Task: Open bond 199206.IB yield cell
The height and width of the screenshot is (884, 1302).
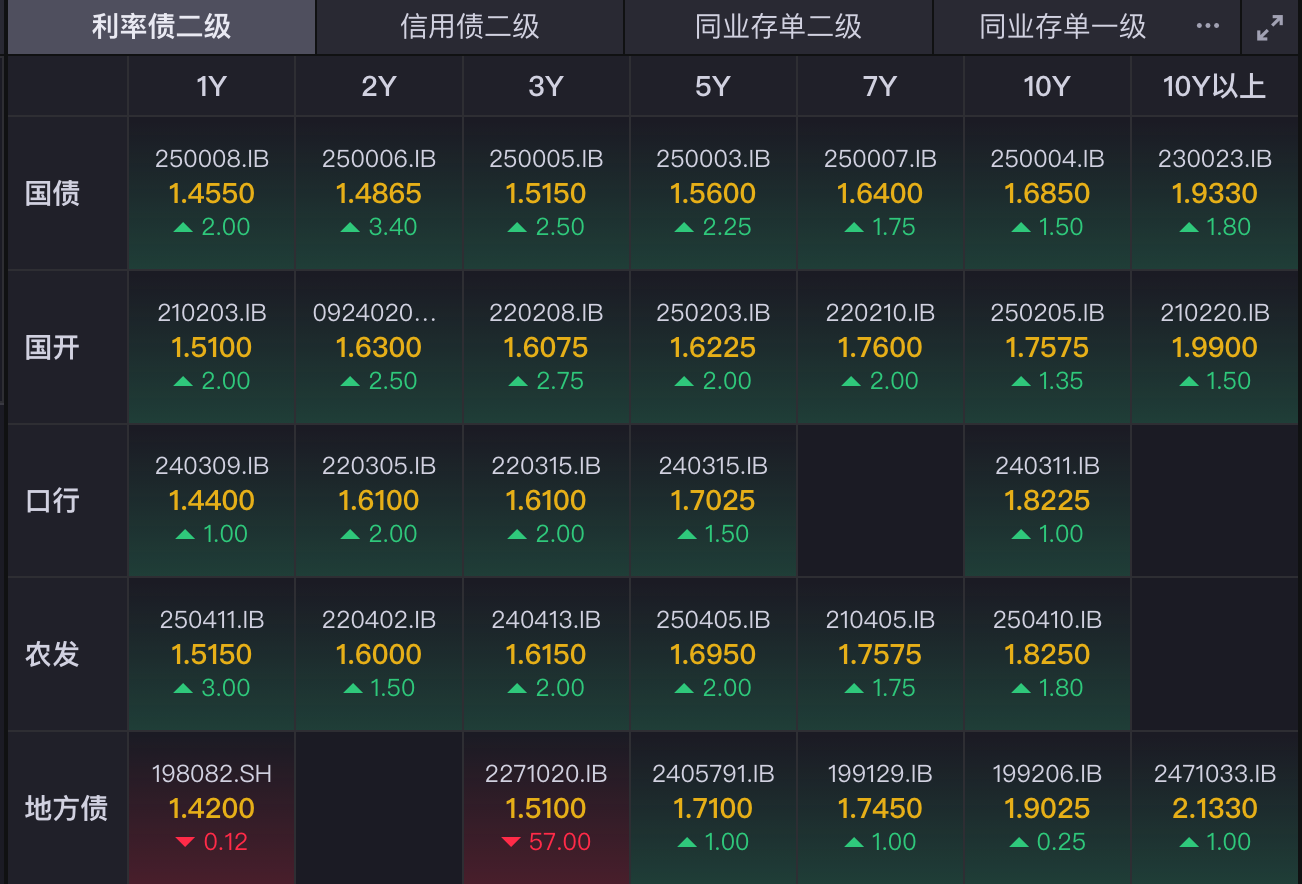Action: point(1047,808)
